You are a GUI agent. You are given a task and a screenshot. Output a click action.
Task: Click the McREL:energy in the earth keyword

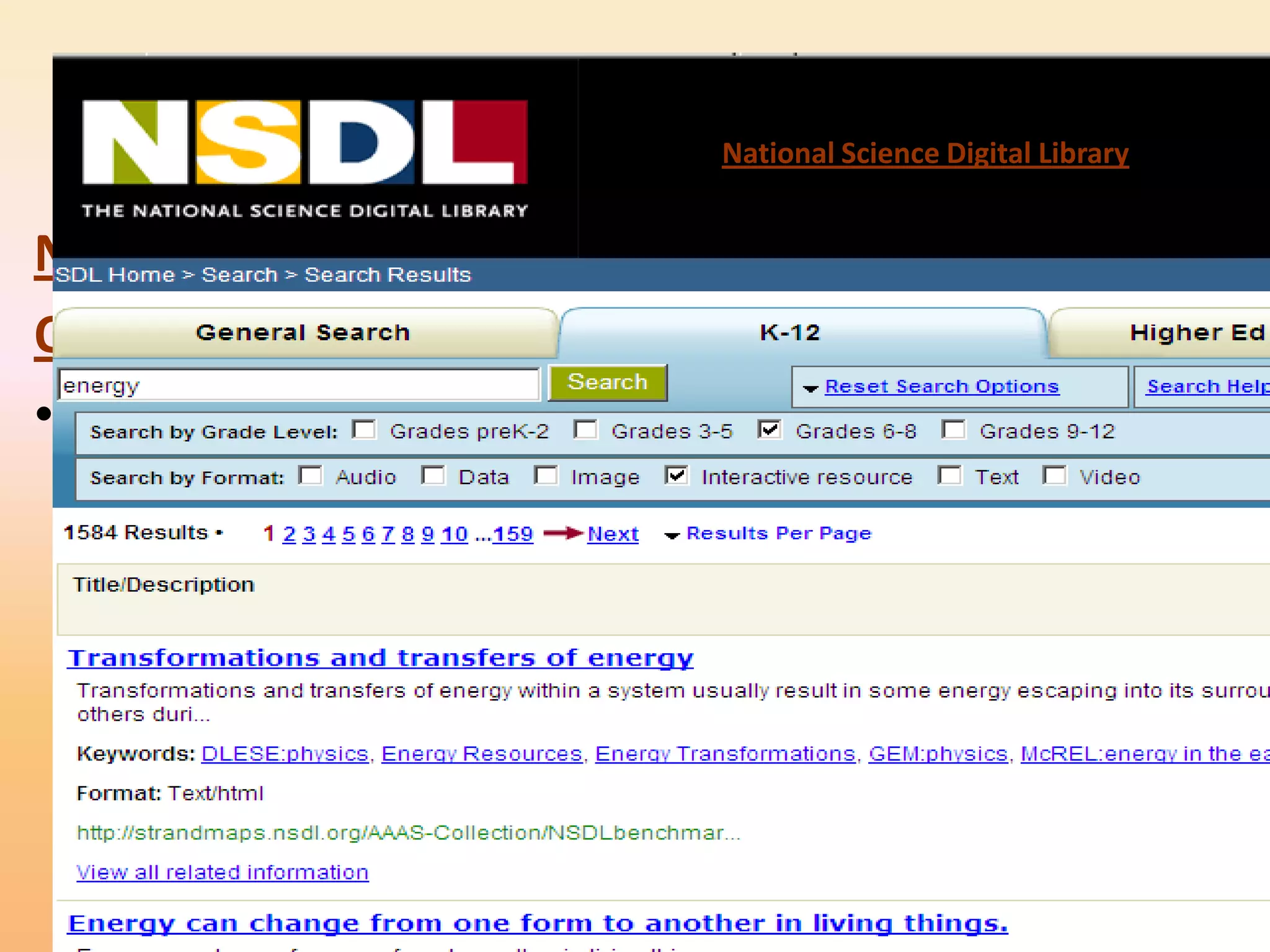pos(1145,754)
